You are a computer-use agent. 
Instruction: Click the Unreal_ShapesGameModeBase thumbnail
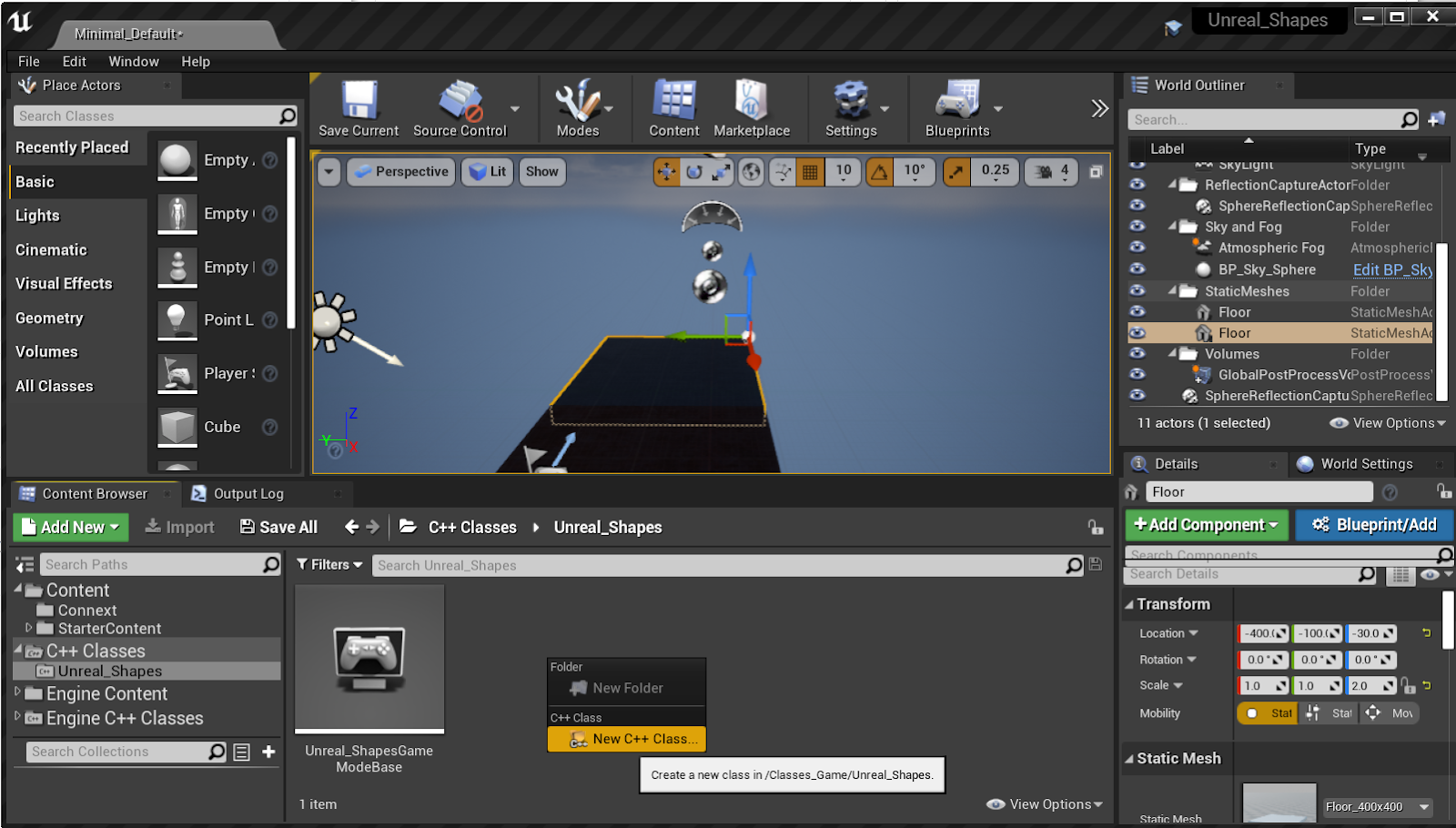pyautogui.click(x=369, y=658)
